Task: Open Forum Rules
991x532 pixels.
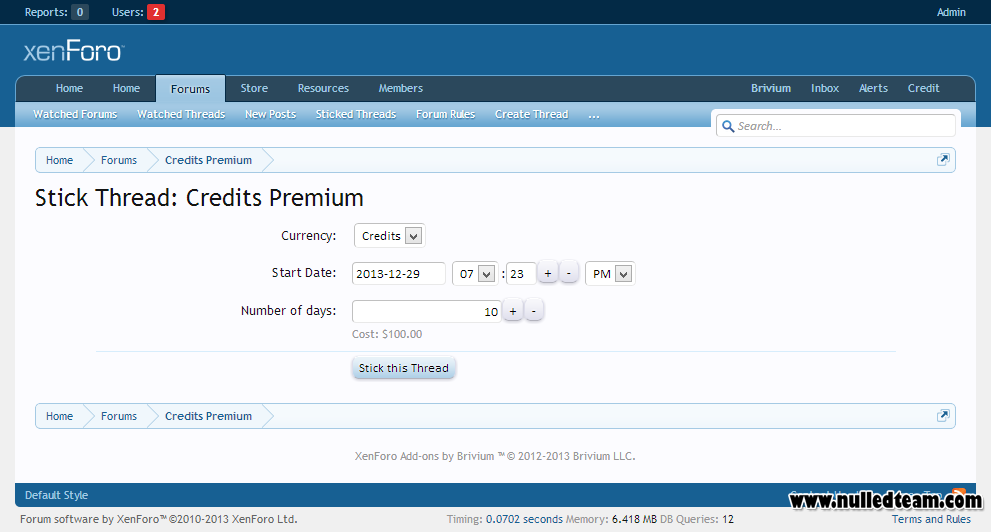Action: [x=445, y=114]
